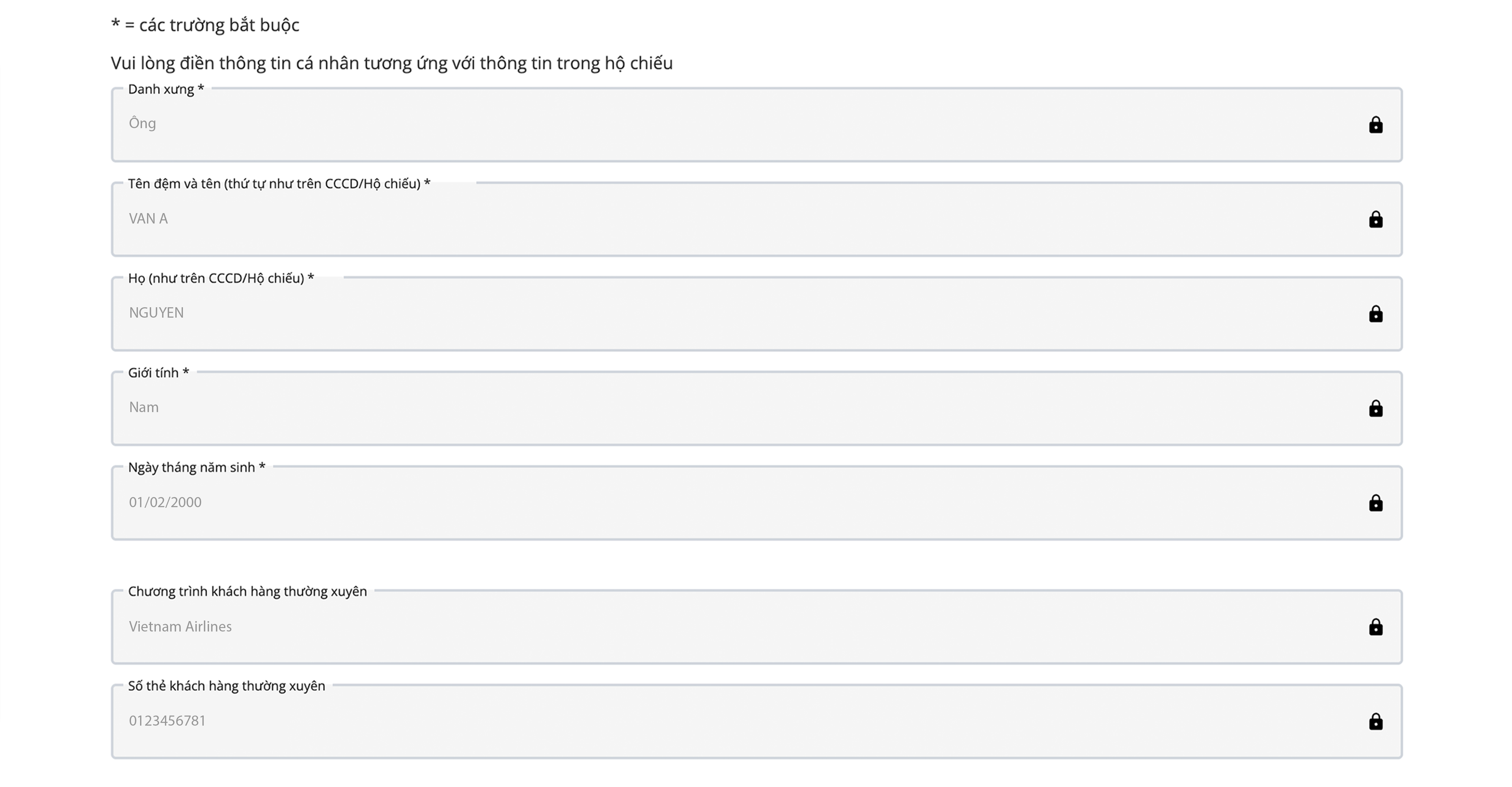This screenshot has height=787, width=1512.
Task: Click the "Họ (như trên CCCD/Hộ chiếu)" label
Action: [x=221, y=278]
